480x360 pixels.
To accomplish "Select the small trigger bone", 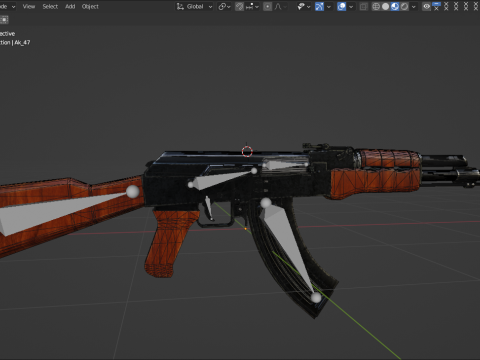I will point(209,208).
